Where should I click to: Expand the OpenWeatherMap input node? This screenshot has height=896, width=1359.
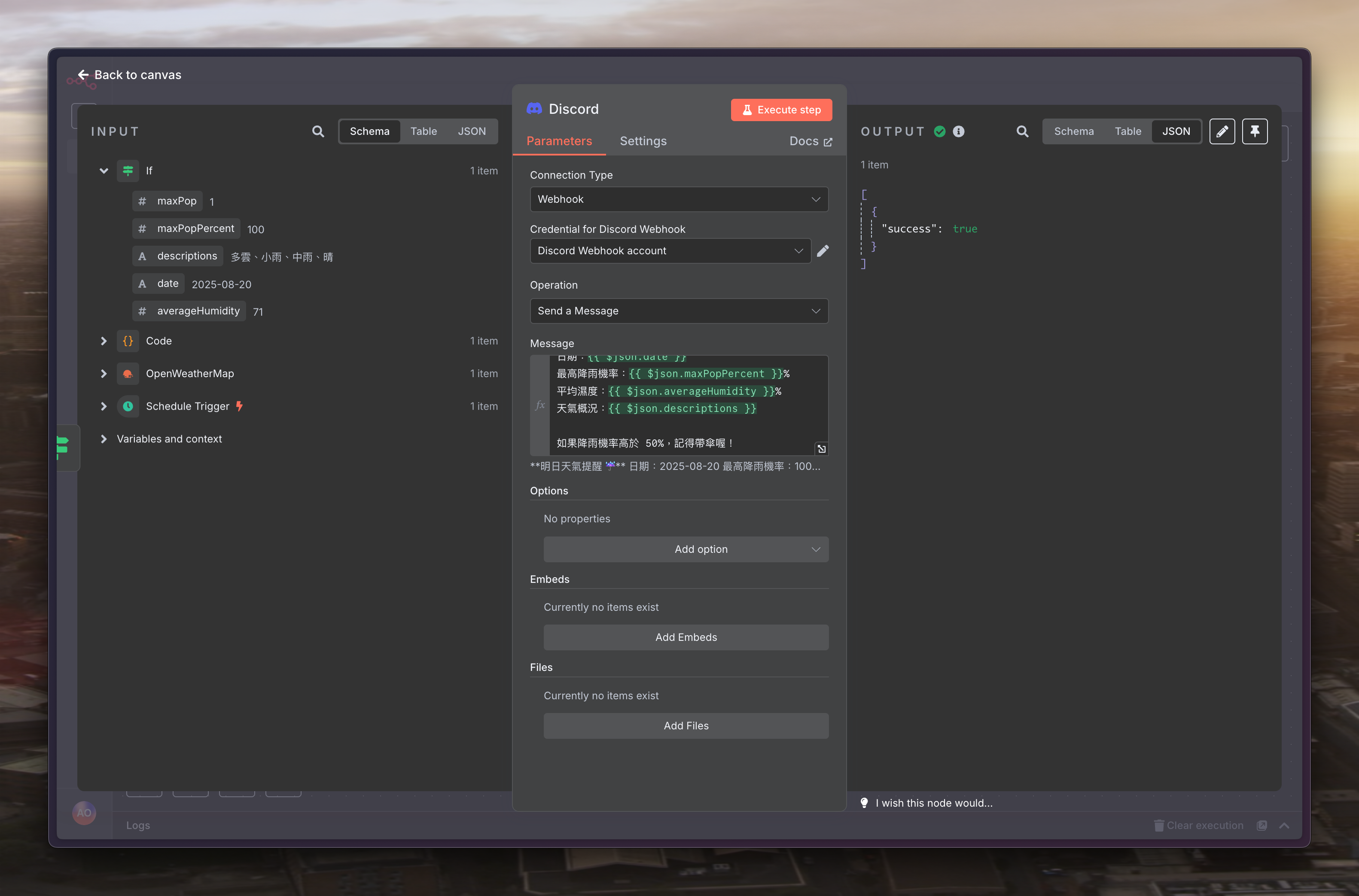104,374
